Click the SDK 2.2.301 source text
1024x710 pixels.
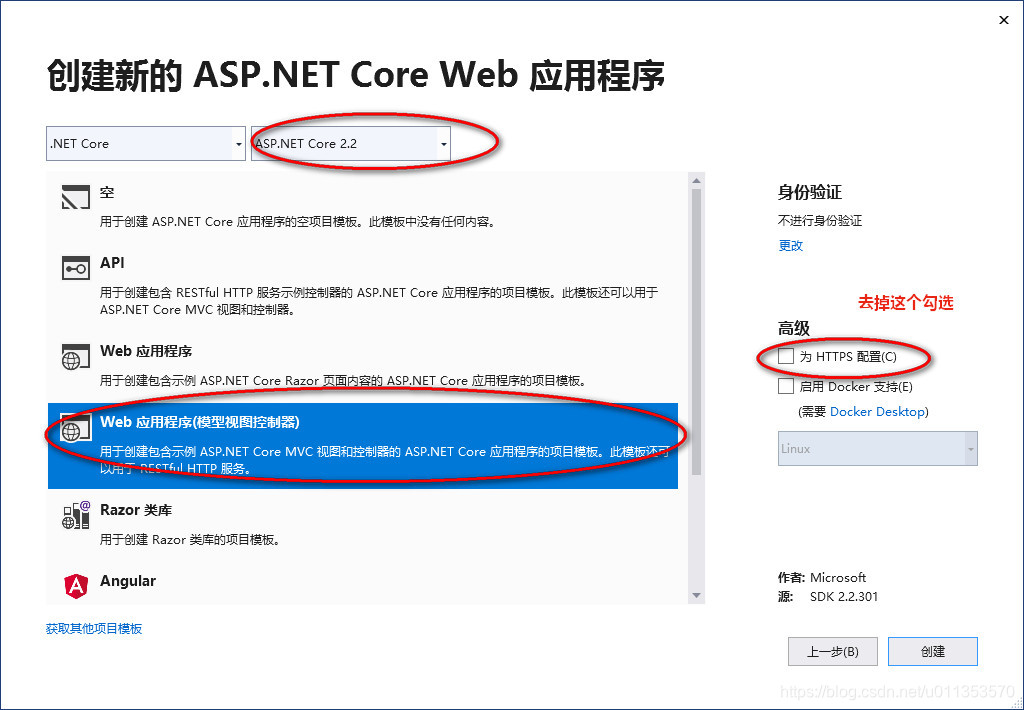844,596
